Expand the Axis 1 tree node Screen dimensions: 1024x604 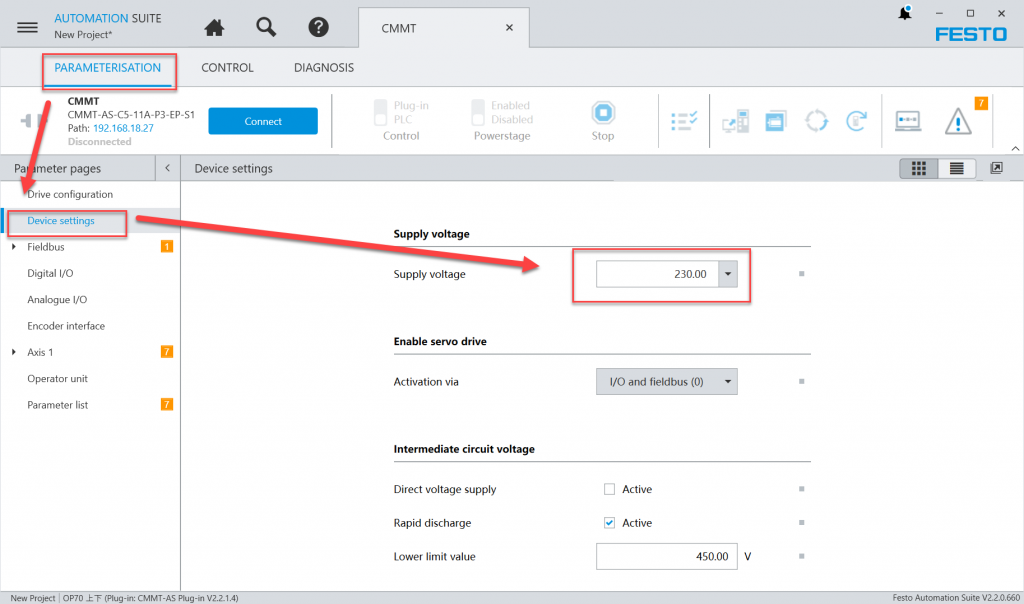coord(14,352)
